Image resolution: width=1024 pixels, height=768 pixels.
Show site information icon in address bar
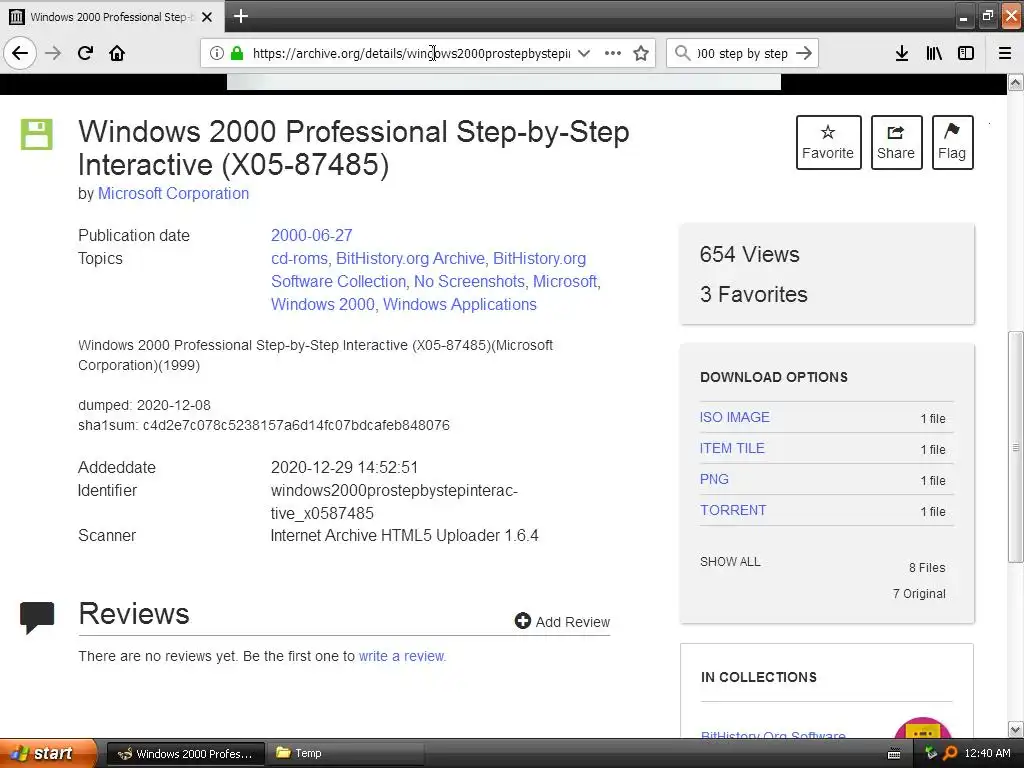coord(216,53)
